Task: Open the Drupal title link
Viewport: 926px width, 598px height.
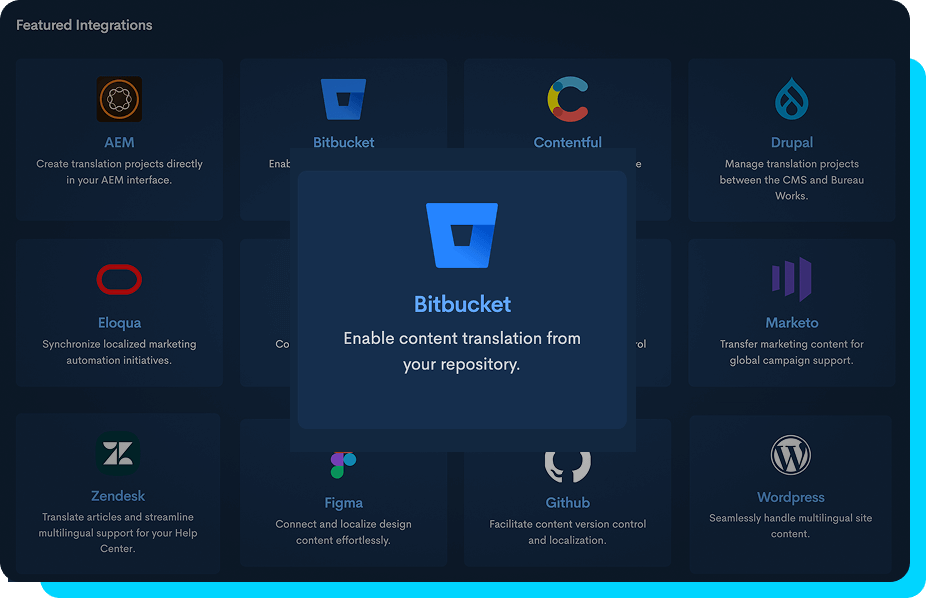Action: pyautogui.click(x=791, y=142)
